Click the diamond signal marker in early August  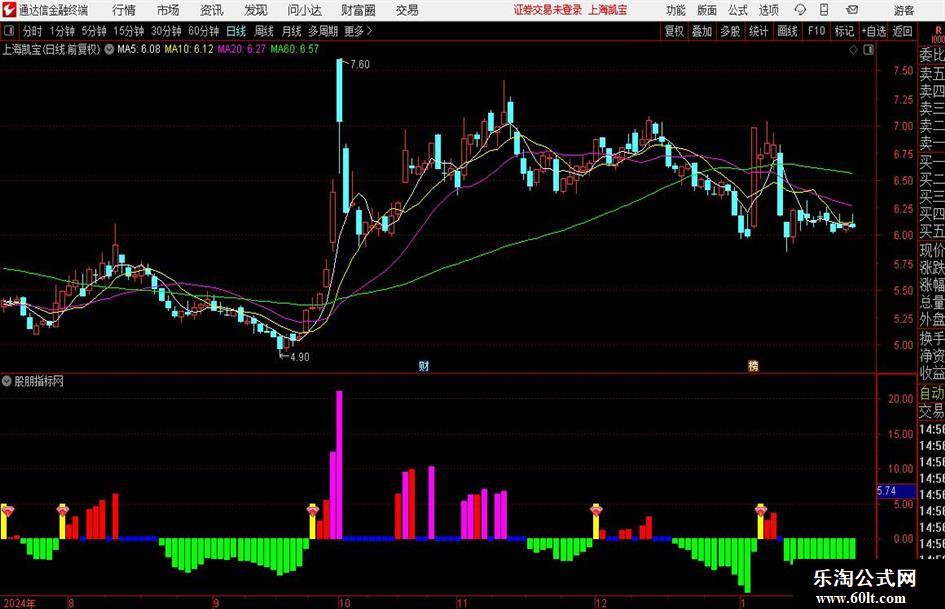[x=63, y=511]
